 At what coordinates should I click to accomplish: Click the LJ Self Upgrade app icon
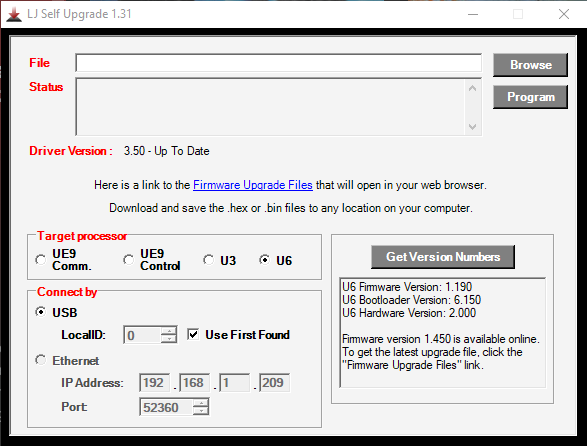click(x=14, y=15)
